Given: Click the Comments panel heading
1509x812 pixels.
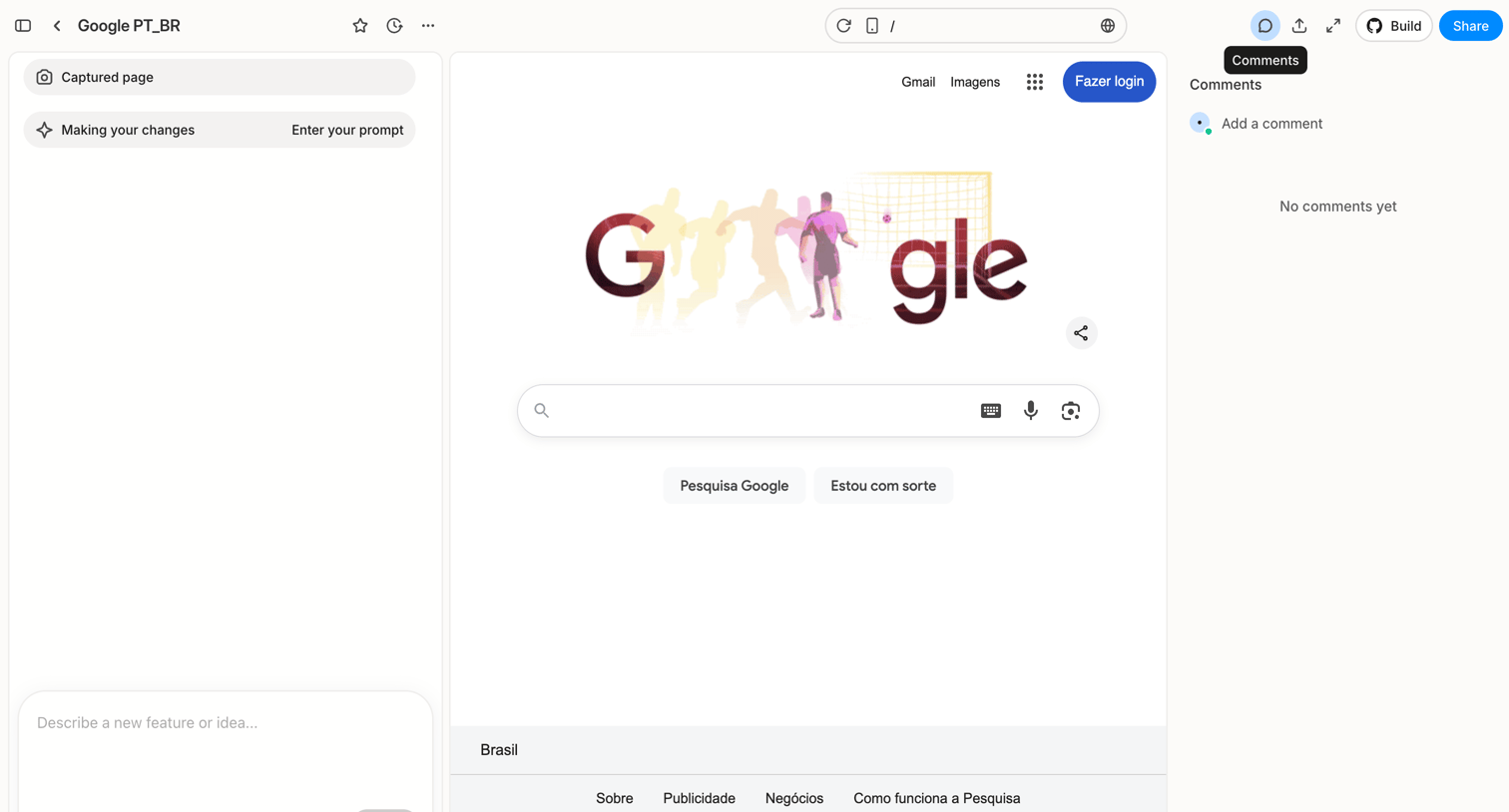Looking at the screenshot, I should coord(1226,85).
